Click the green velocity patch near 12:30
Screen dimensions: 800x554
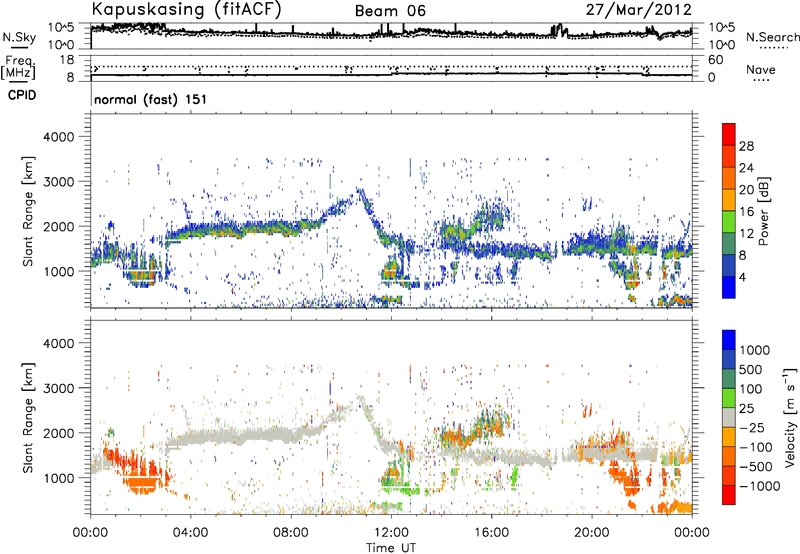pos(406,490)
